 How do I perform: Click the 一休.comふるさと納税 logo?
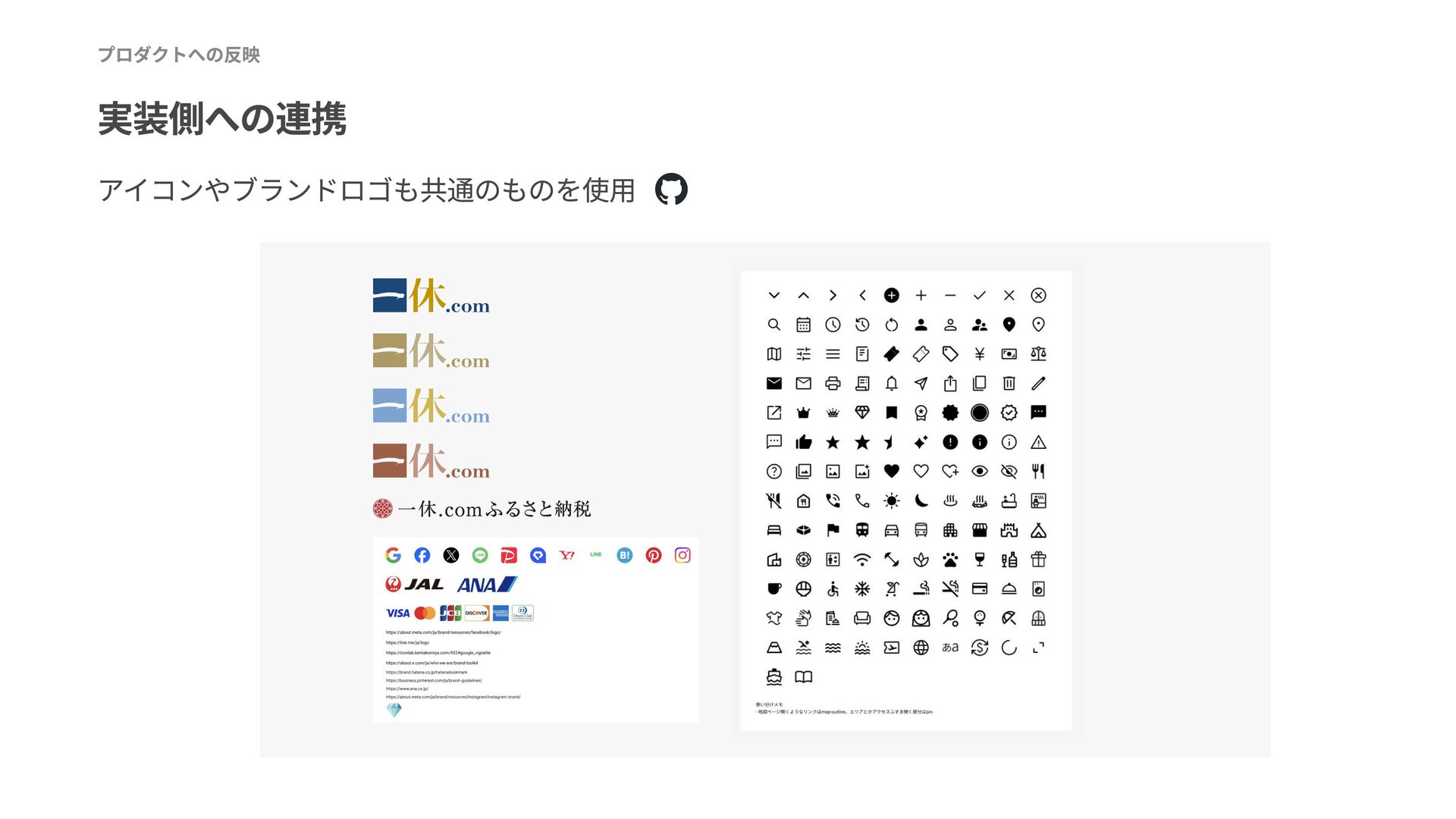tap(482, 509)
